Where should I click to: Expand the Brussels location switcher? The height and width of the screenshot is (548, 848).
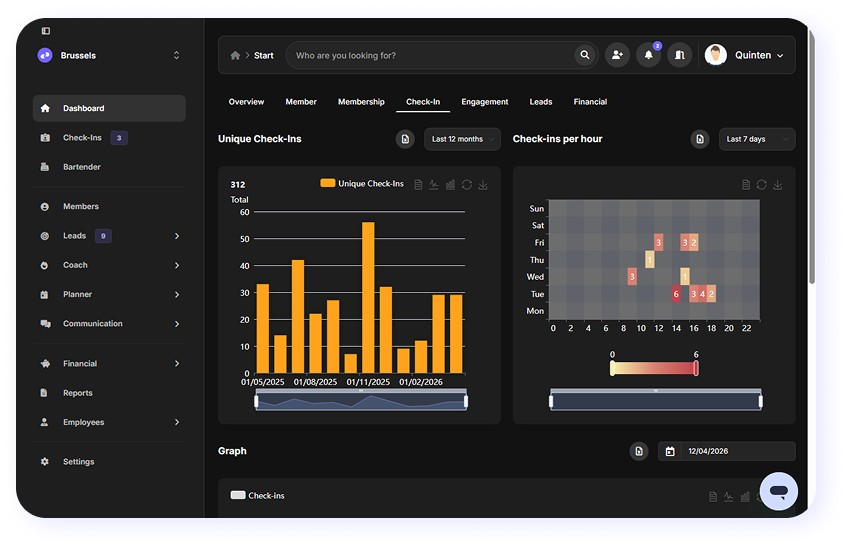click(177, 55)
